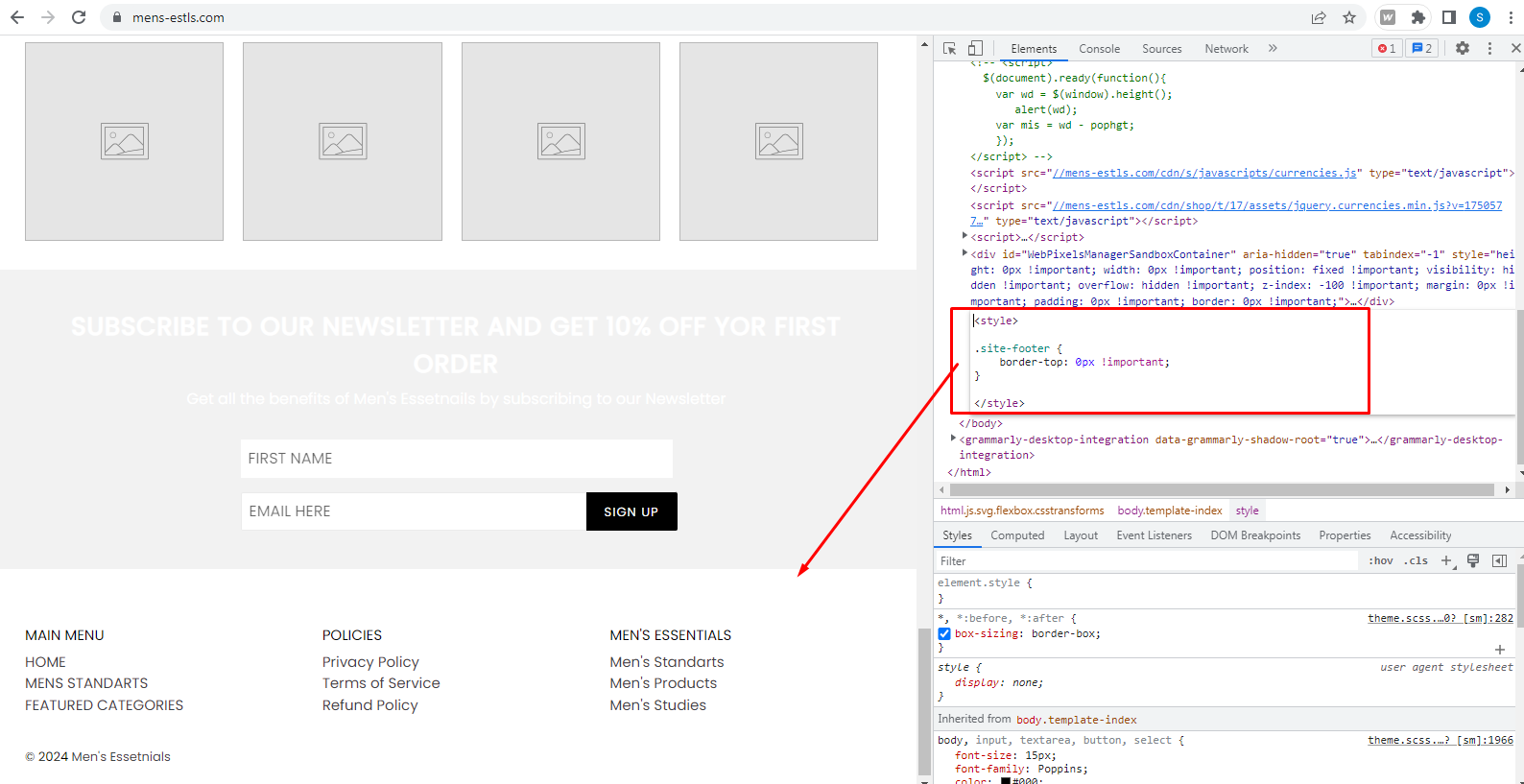
Task: Show the 2 issues badge
Action: coord(1422,48)
